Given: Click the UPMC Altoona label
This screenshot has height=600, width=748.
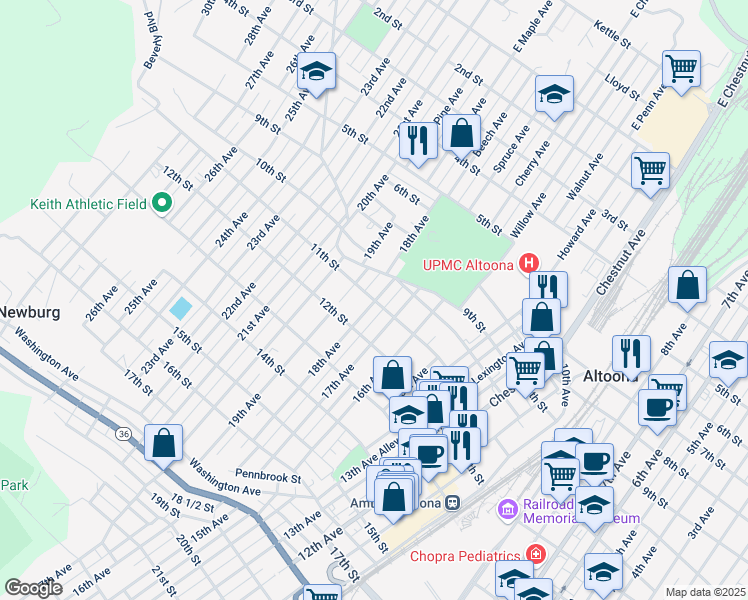Looking at the screenshot, I should pos(468,265).
